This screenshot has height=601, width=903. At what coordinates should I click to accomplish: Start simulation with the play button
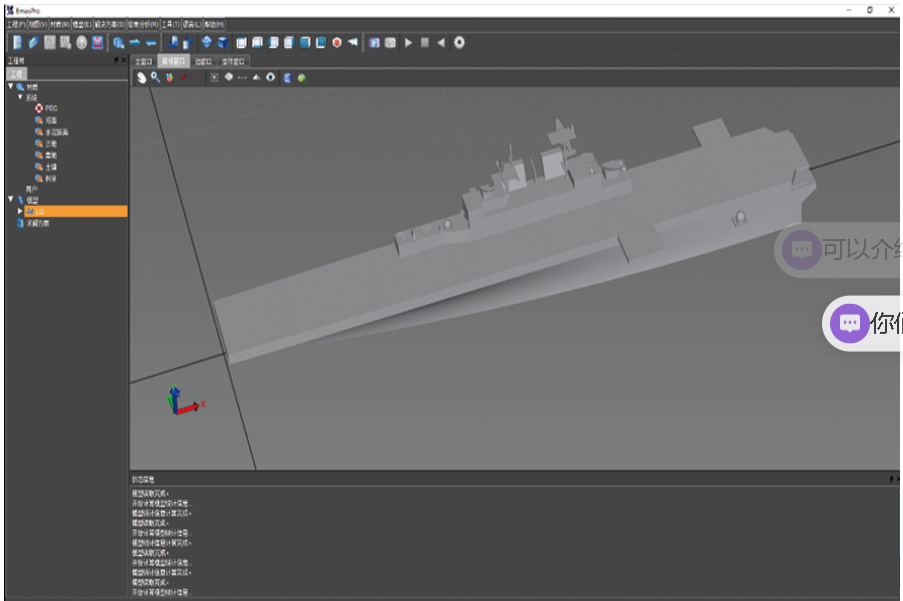[x=408, y=43]
